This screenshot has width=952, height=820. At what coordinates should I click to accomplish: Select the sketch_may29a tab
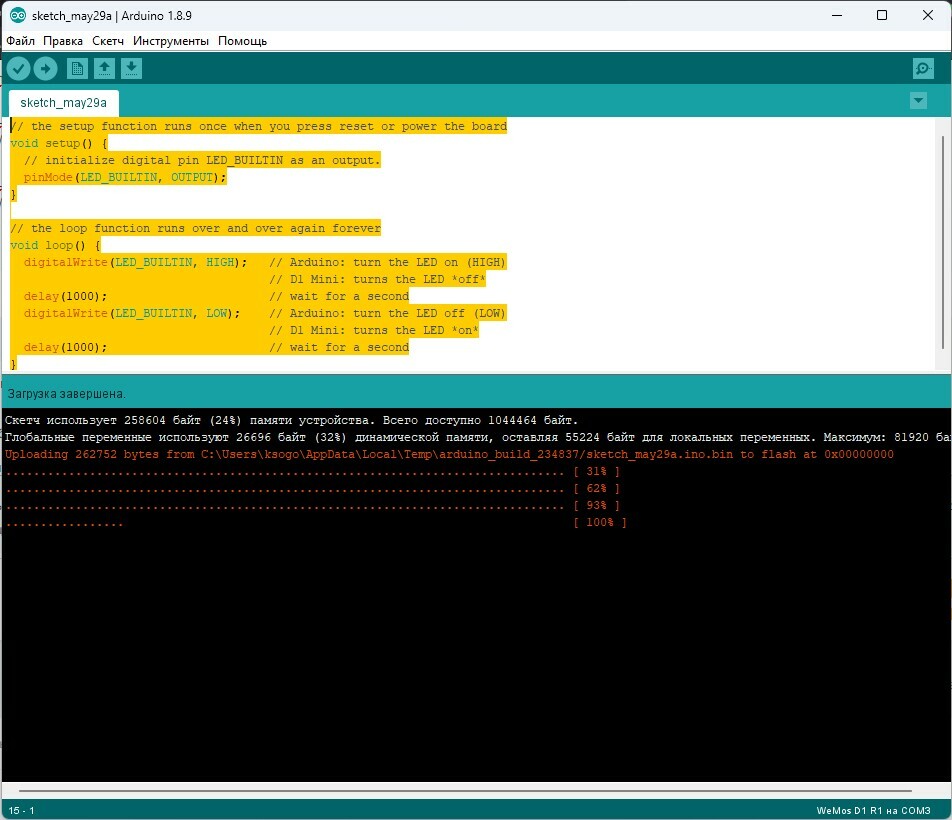[x=64, y=103]
